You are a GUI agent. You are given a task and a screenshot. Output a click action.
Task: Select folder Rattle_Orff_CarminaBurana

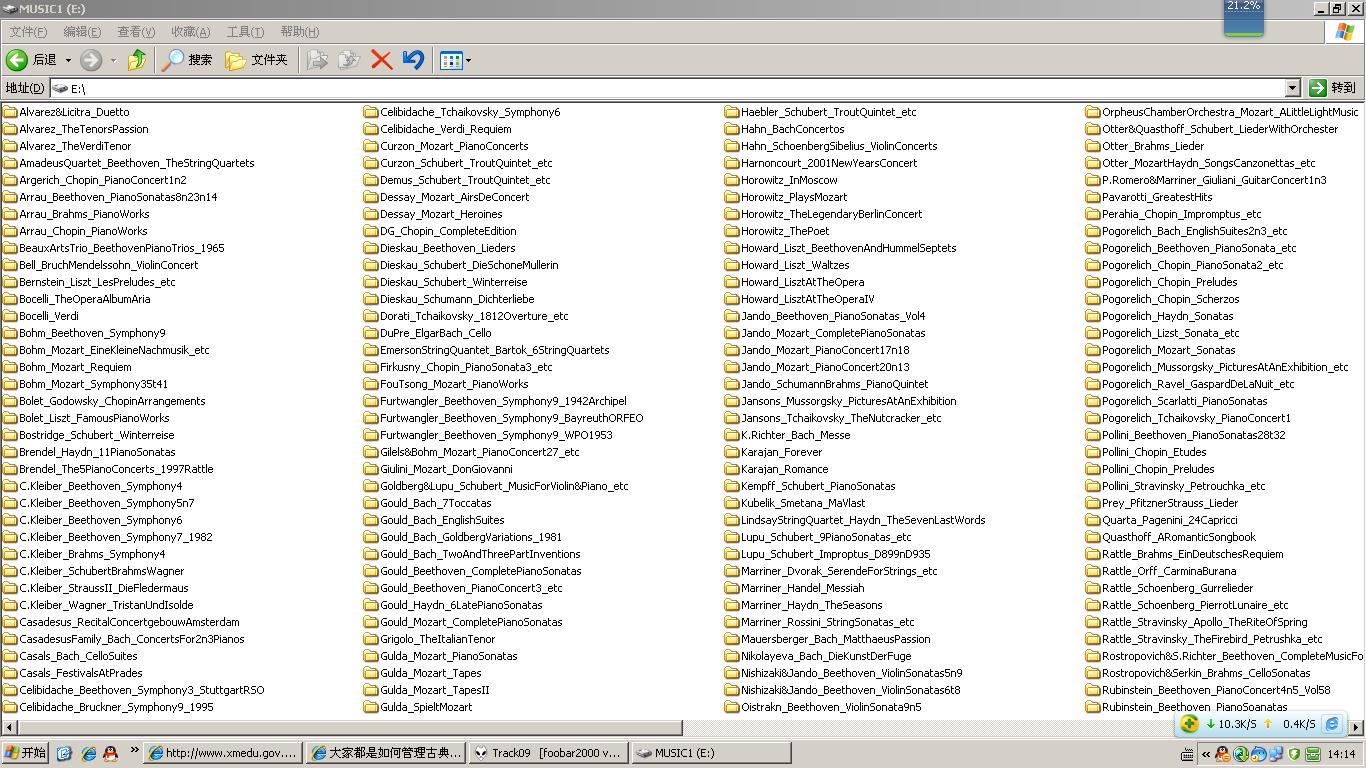click(x=1168, y=571)
